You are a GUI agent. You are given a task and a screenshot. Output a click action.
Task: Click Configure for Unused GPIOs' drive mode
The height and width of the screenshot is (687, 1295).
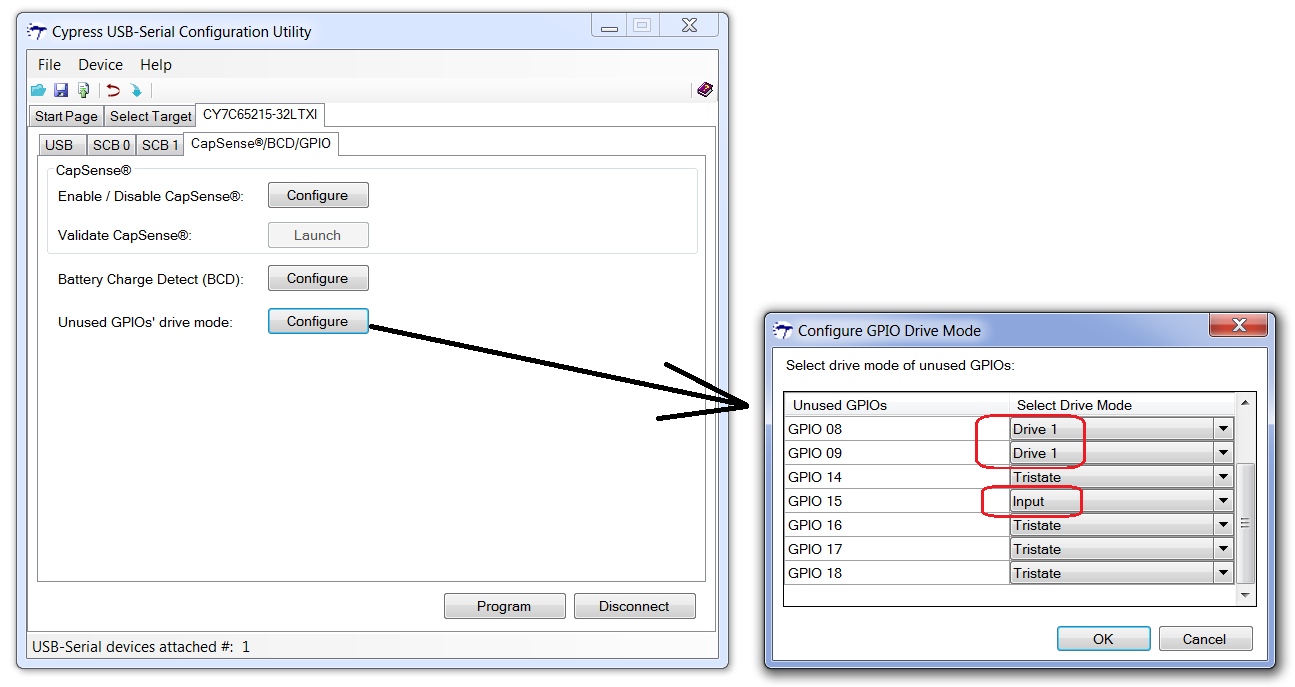pos(318,321)
